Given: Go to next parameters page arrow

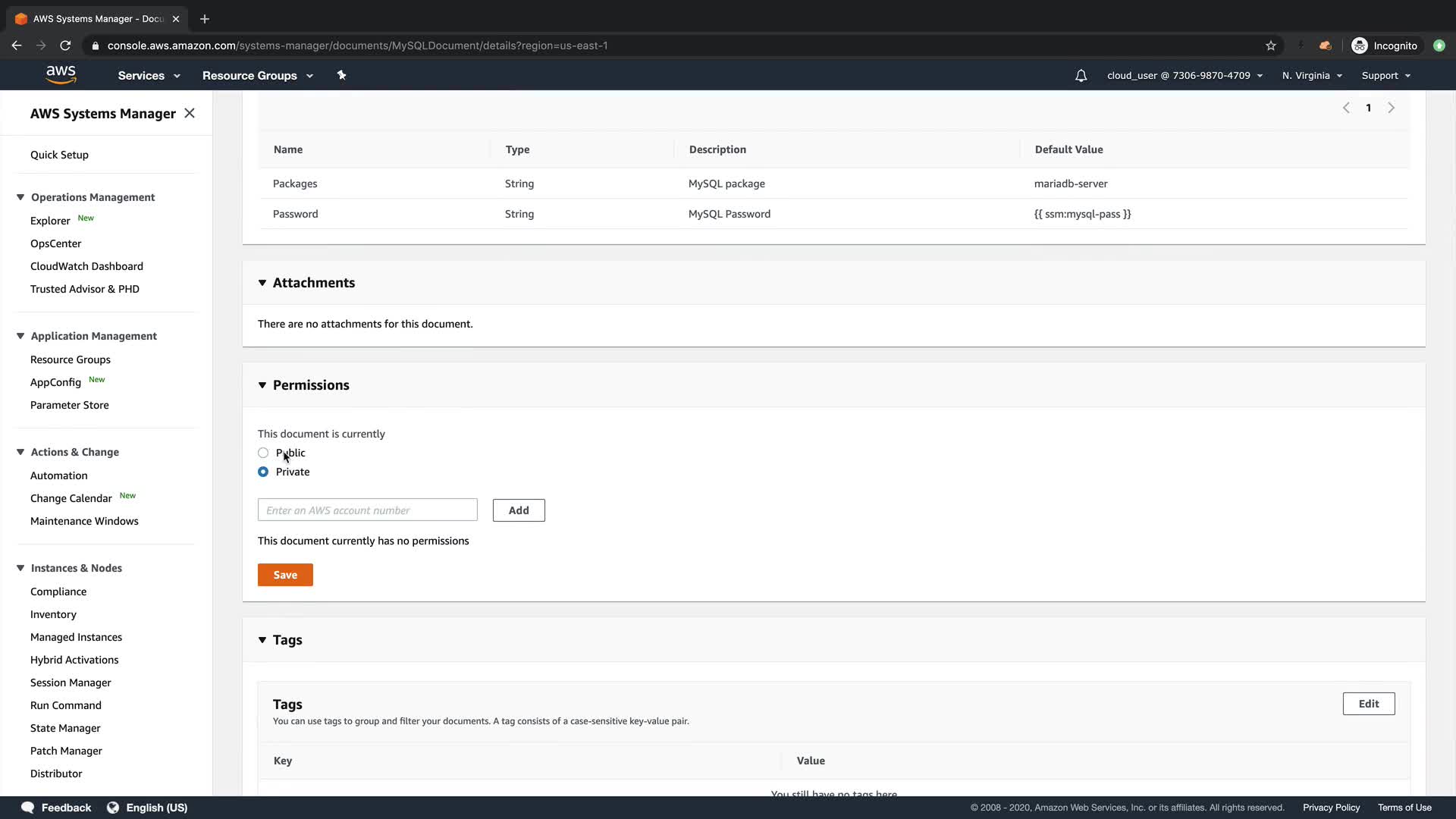Looking at the screenshot, I should [x=1391, y=108].
